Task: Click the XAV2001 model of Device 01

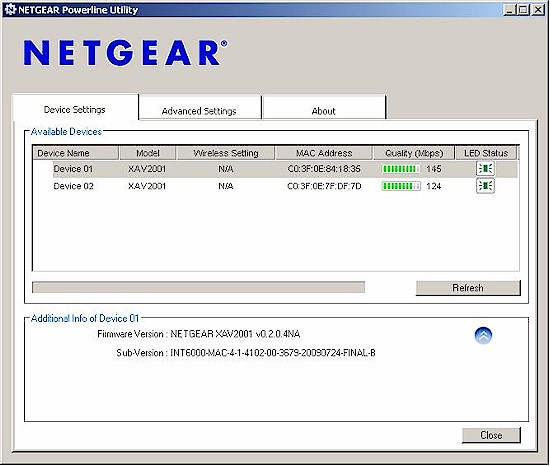Action: 147,169
